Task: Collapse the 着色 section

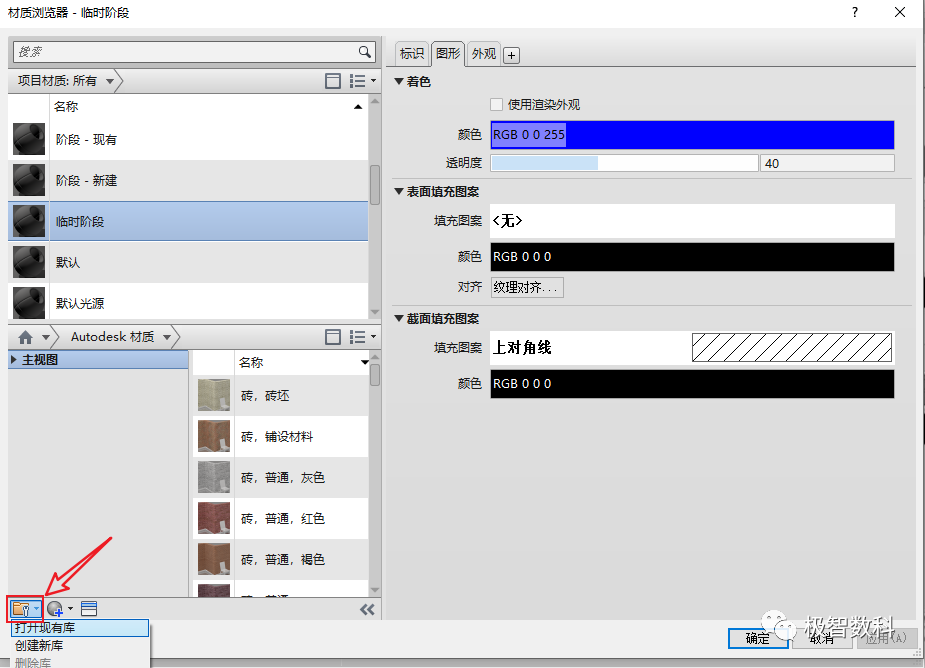Action: click(x=399, y=81)
